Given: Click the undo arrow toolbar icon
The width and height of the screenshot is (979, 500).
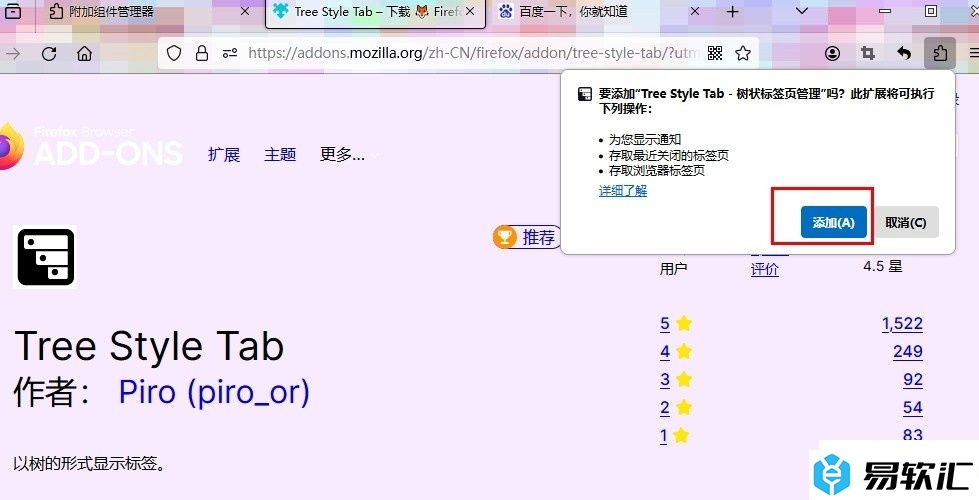Looking at the screenshot, I should coord(903,54).
